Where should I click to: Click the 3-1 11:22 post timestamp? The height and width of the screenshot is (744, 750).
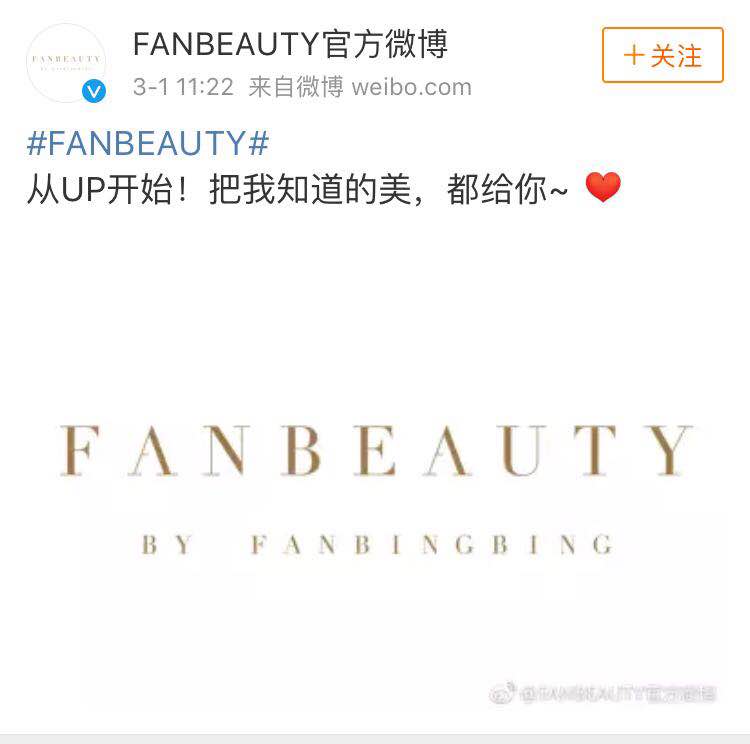tap(183, 87)
